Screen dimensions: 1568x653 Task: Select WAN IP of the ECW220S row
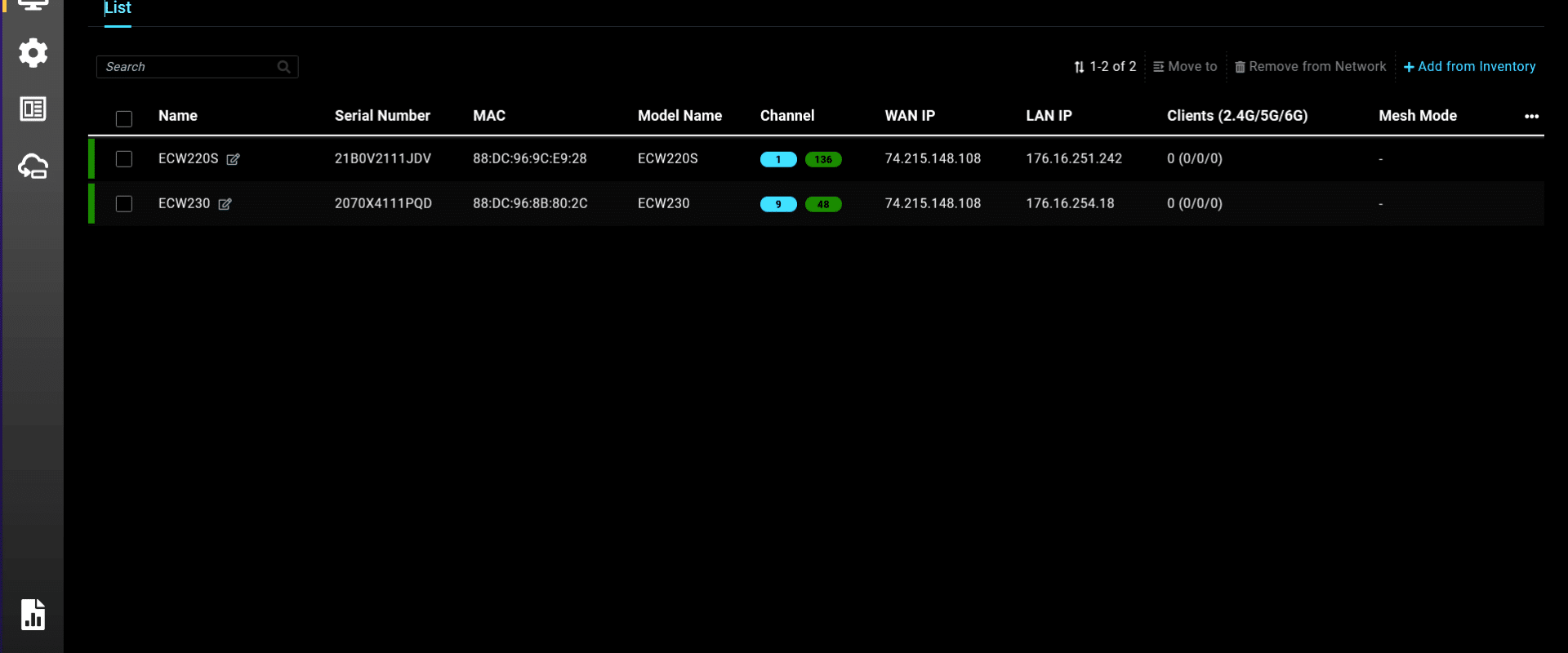click(x=933, y=159)
